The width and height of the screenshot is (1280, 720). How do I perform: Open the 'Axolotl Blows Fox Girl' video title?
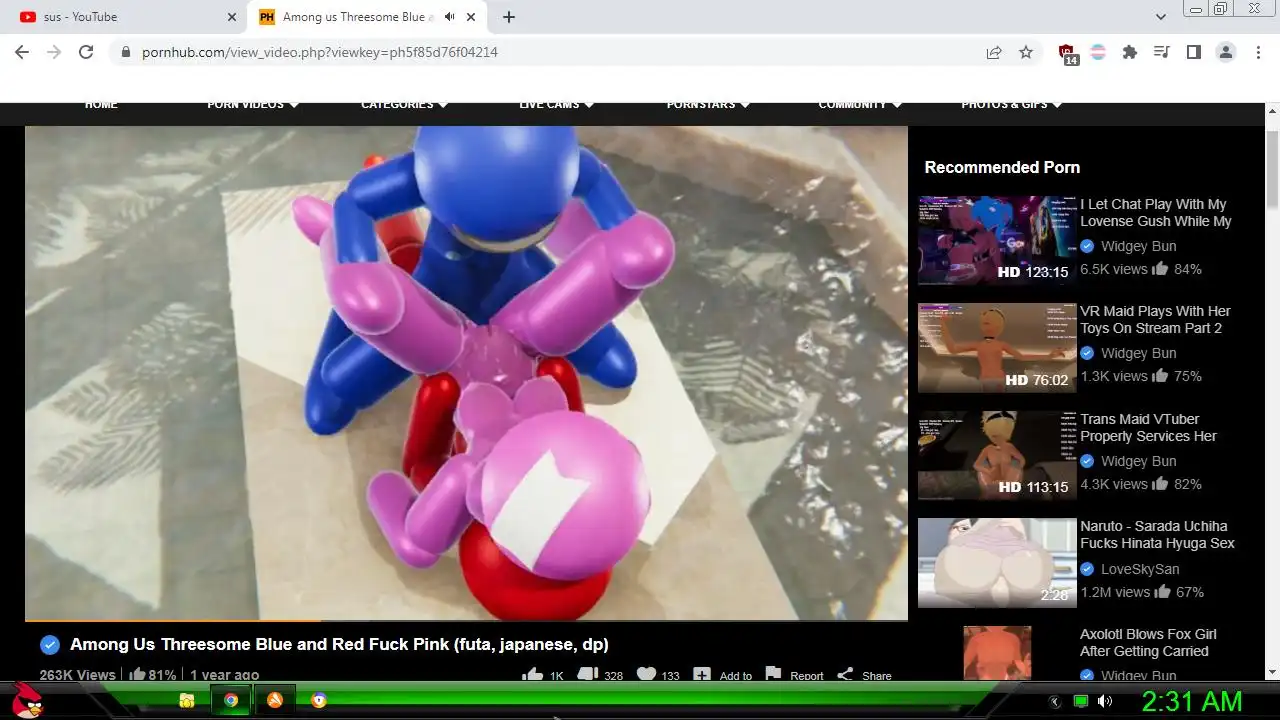click(x=1148, y=643)
